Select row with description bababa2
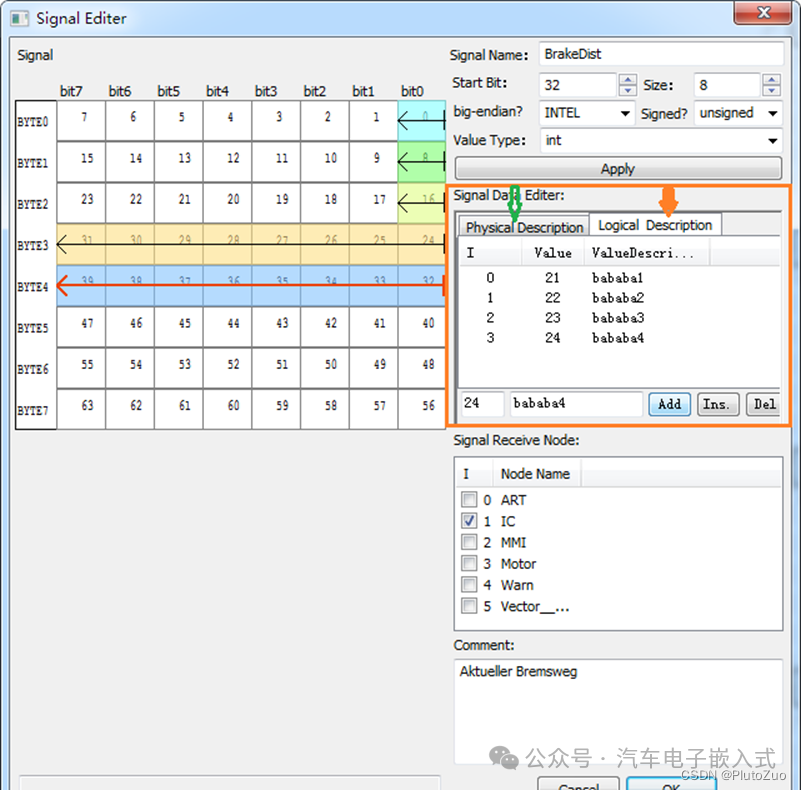Screen dimensions: 801x790 pos(618,298)
